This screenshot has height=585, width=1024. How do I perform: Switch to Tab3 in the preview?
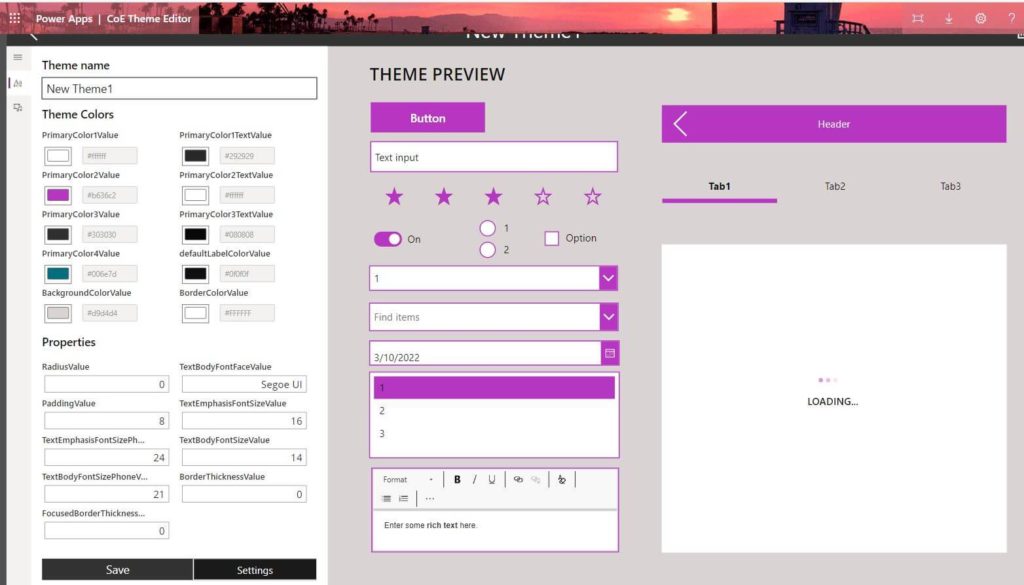coord(950,186)
